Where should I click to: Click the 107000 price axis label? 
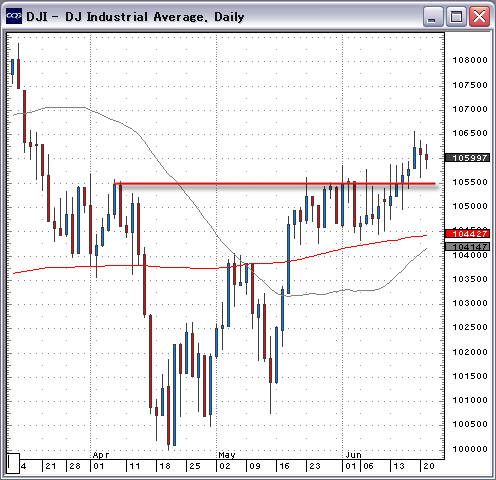(470, 109)
